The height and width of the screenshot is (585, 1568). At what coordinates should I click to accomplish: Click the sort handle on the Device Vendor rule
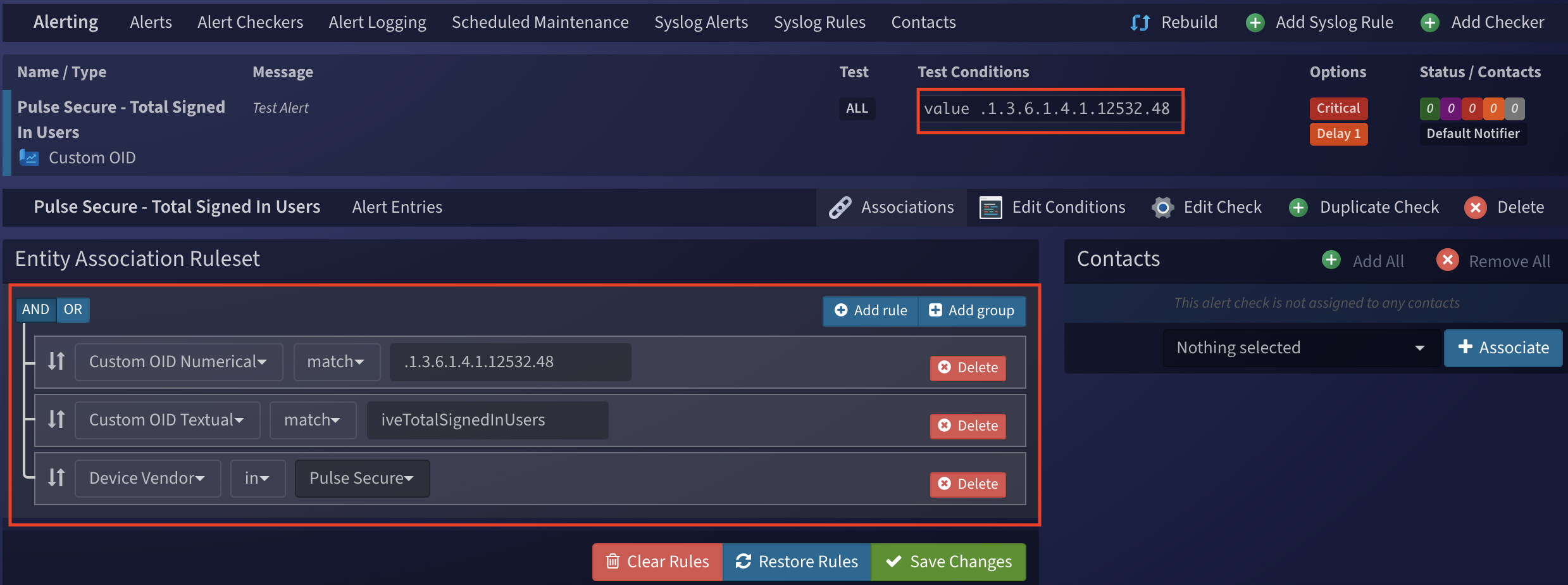(56, 478)
